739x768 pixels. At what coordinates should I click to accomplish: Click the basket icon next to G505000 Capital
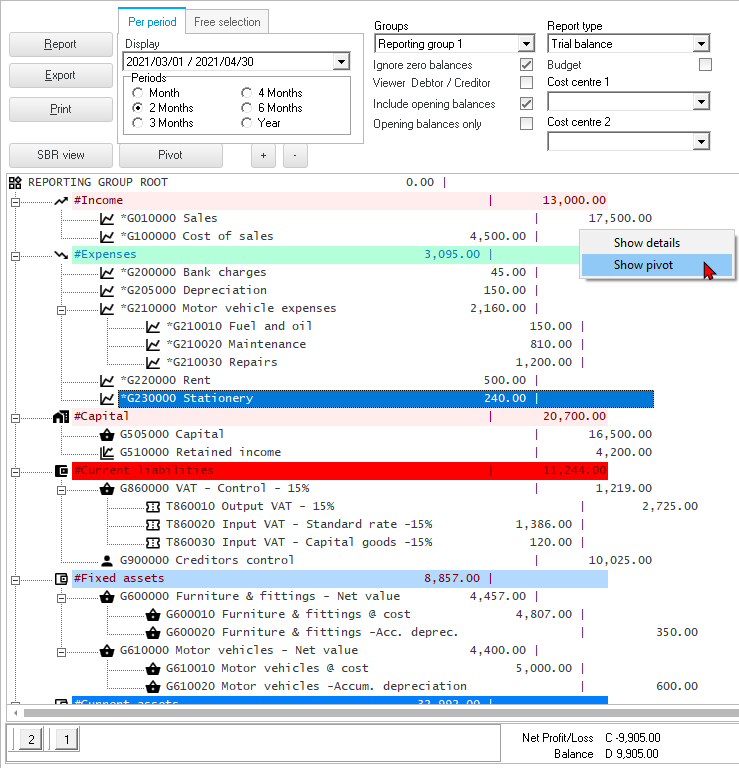tap(107, 435)
